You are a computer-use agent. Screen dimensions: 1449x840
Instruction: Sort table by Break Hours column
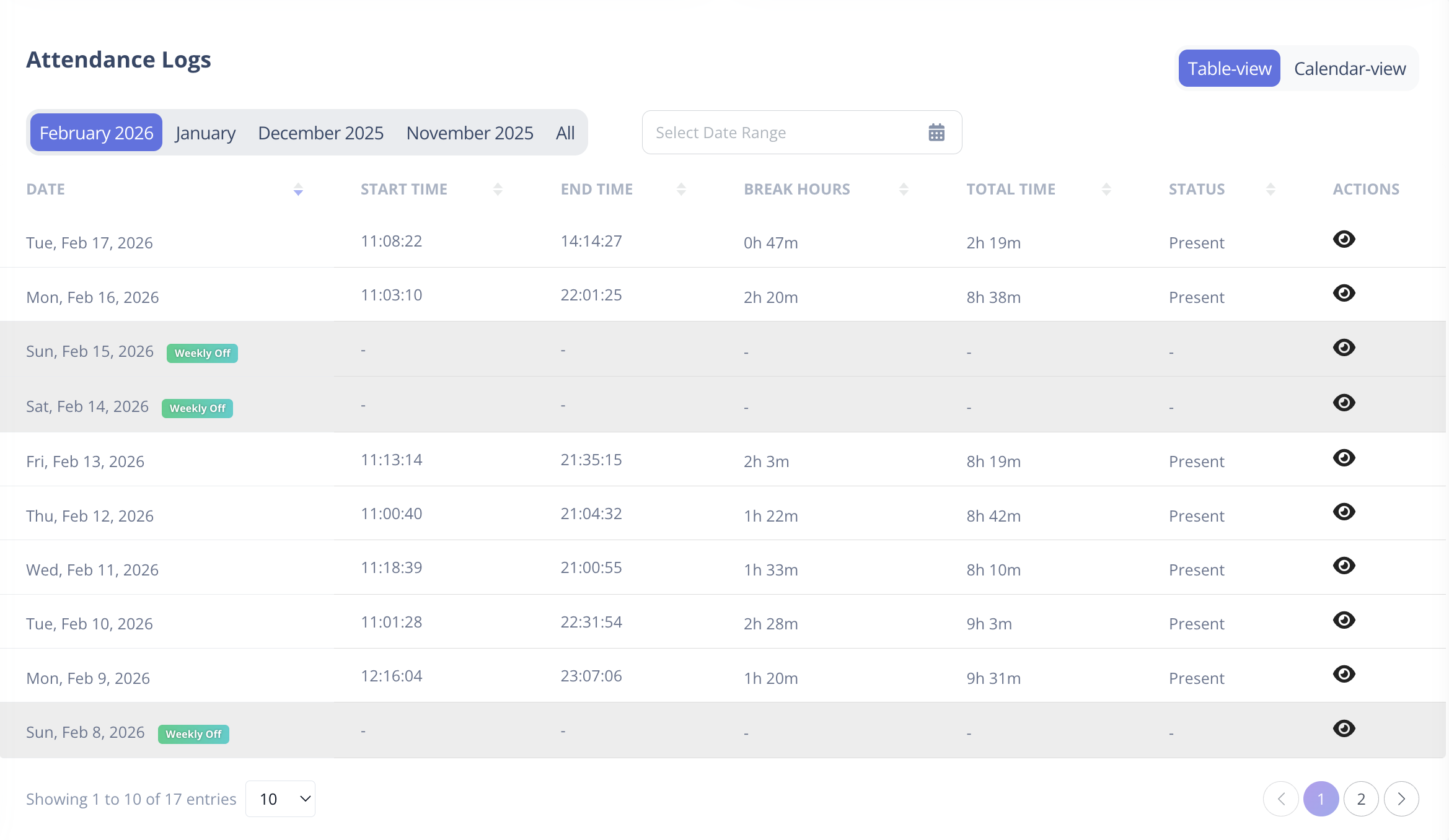point(904,189)
